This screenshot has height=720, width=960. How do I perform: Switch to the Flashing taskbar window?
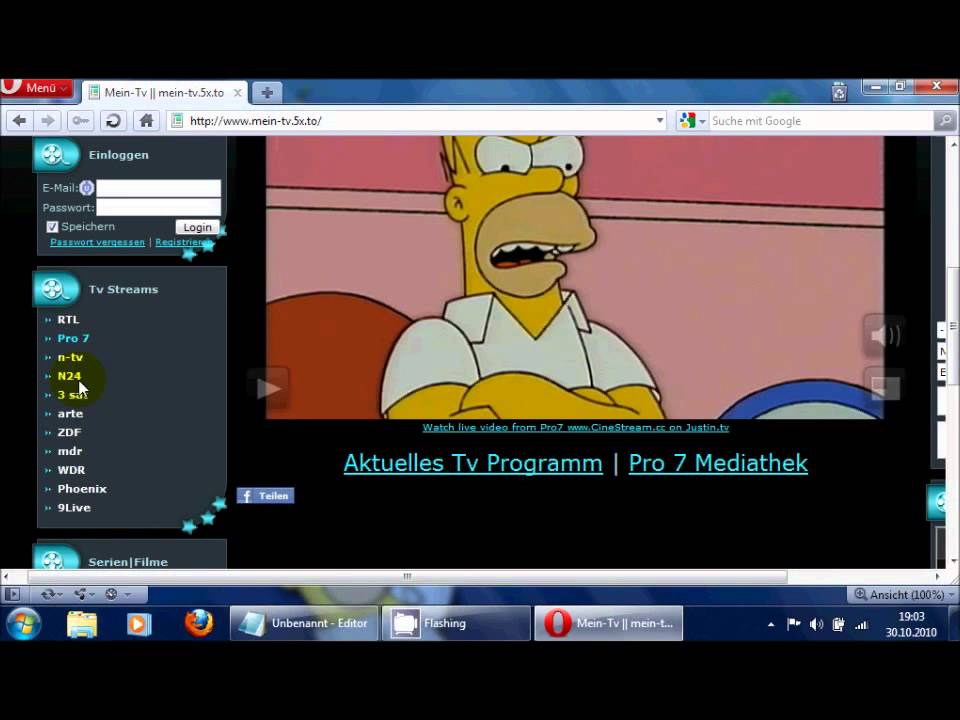pos(456,623)
